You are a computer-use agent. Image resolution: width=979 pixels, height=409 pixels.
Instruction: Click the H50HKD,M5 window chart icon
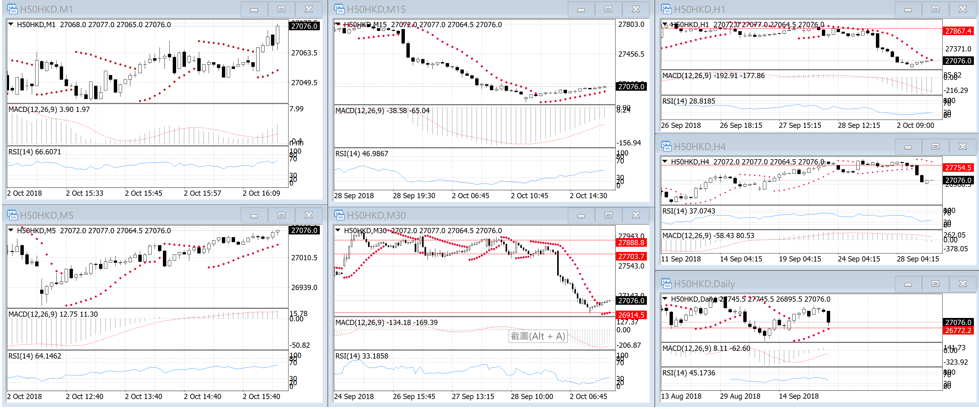(x=12, y=215)
